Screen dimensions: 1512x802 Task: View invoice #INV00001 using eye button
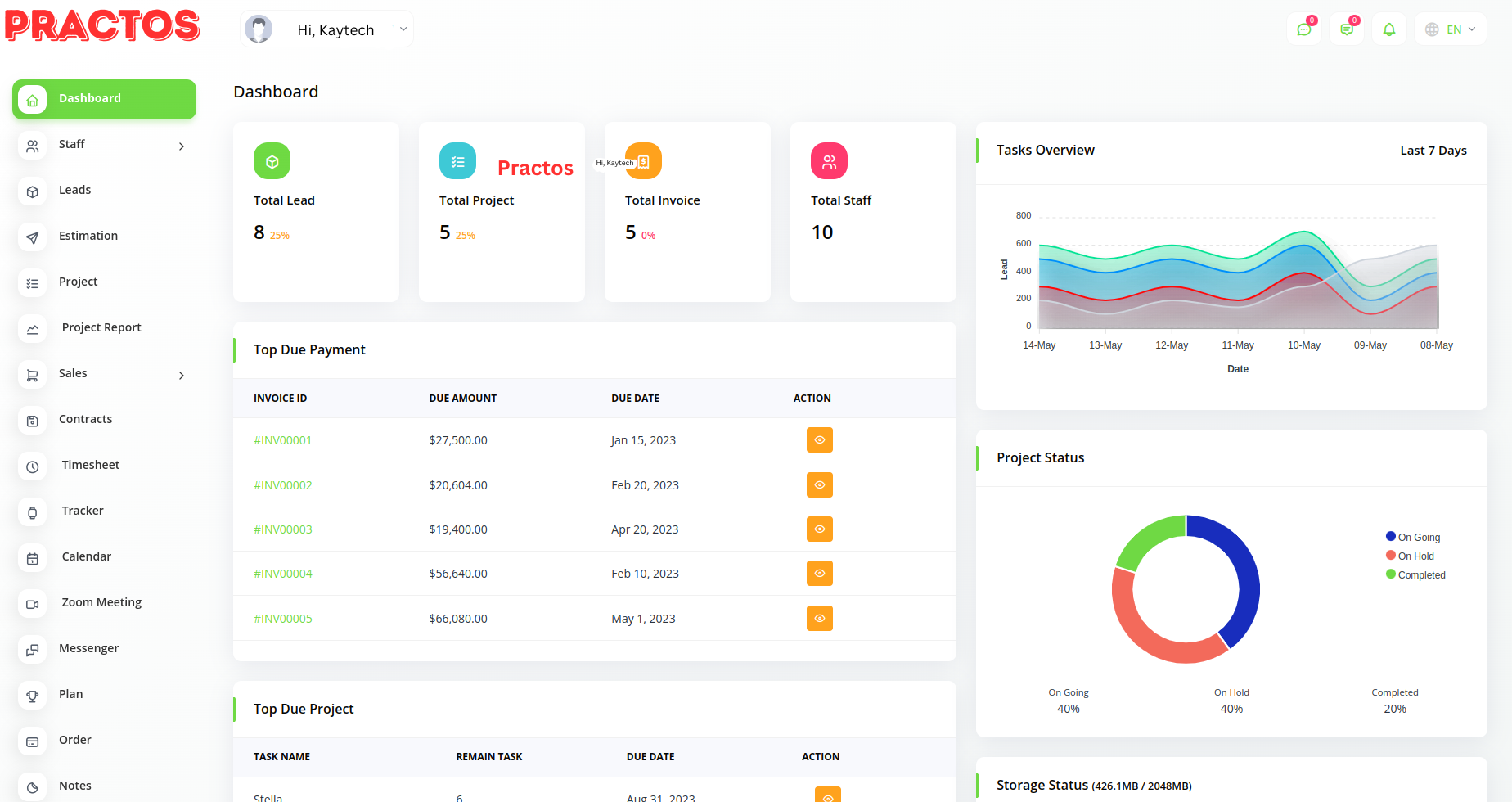819,440
